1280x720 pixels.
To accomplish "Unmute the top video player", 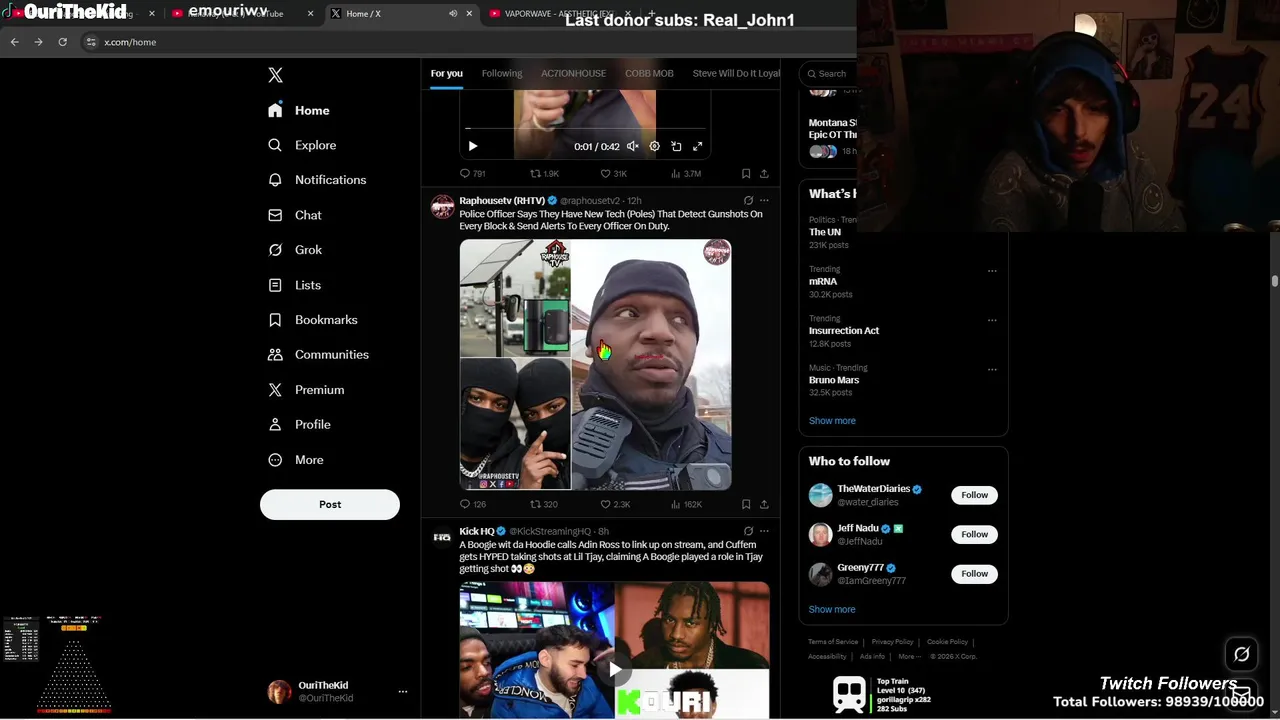I will pos(633,146).
